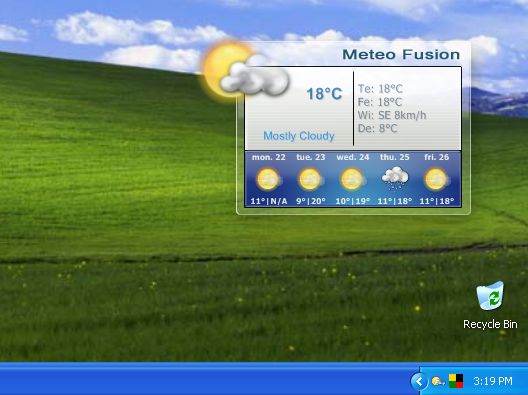The height and width of the screenshot is (395, 528).
Task: Click the large sun and cloud weather icon
Action: 245,71
